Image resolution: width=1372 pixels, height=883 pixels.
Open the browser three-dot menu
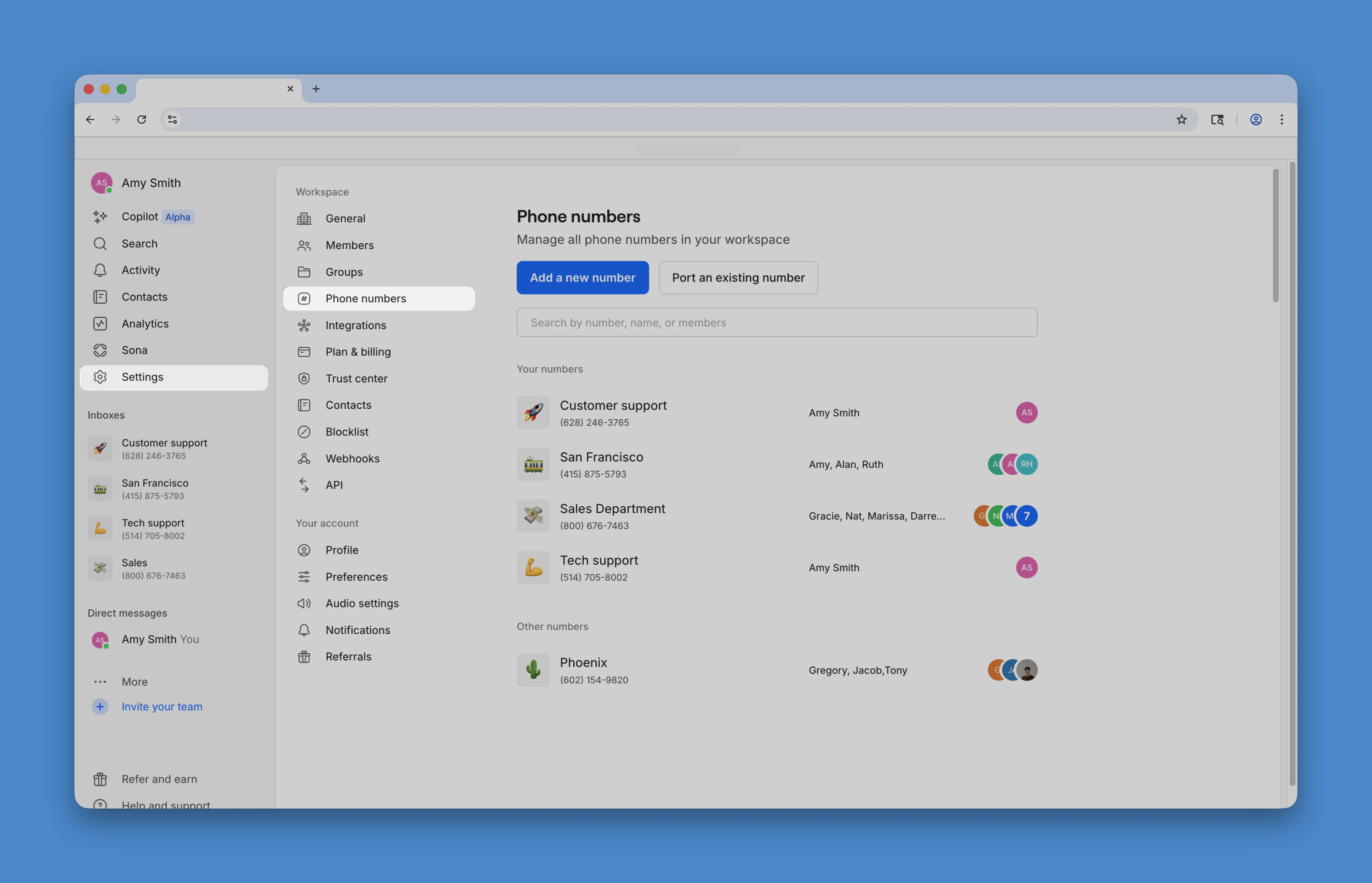tap(1282, 119)
